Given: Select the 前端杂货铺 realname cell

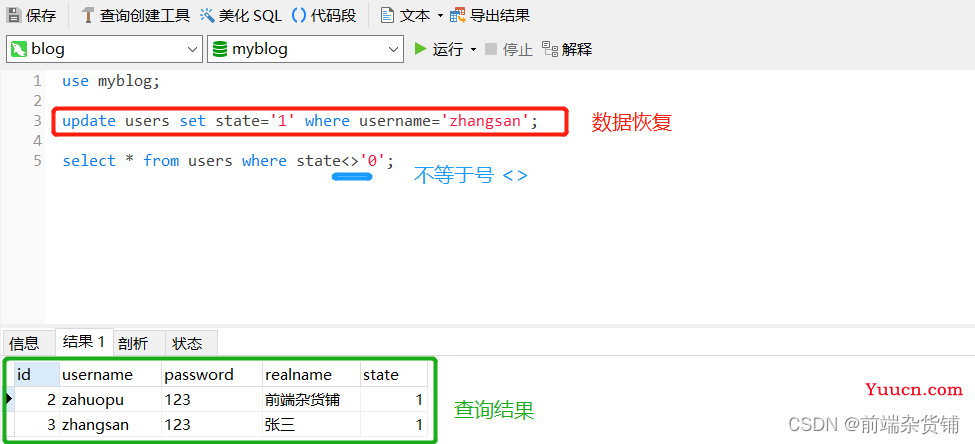Looking at the screenshot, I should pos(312,399).
